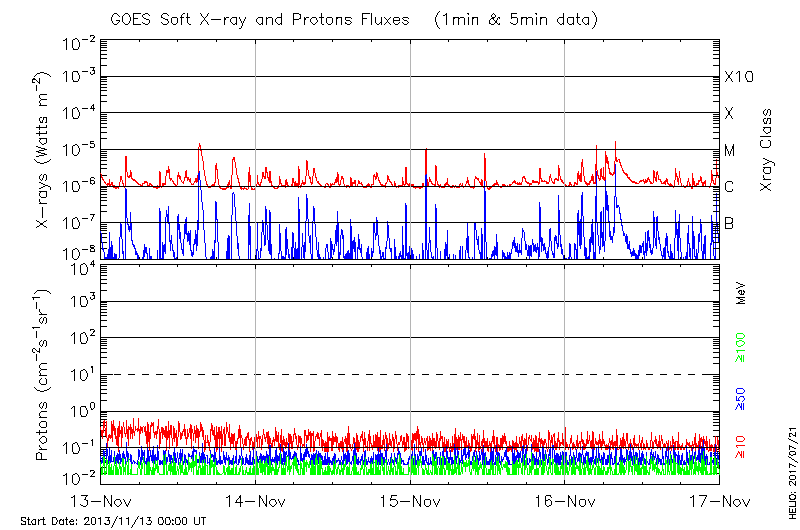800x530 pixels.
Task: Click the "Start Date: 2013/11/13 00:00 UT" text
Action: point(113,521)
